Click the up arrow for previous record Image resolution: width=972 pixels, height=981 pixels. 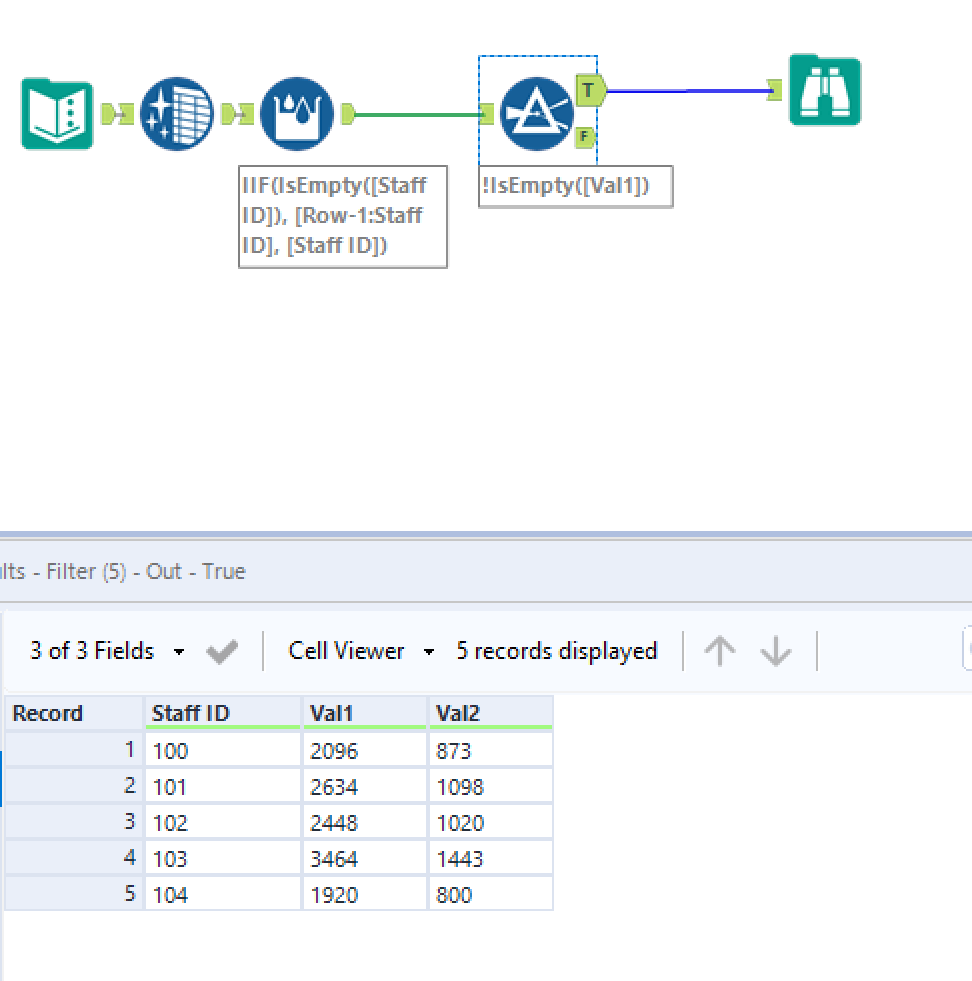(x=719, y=652)
